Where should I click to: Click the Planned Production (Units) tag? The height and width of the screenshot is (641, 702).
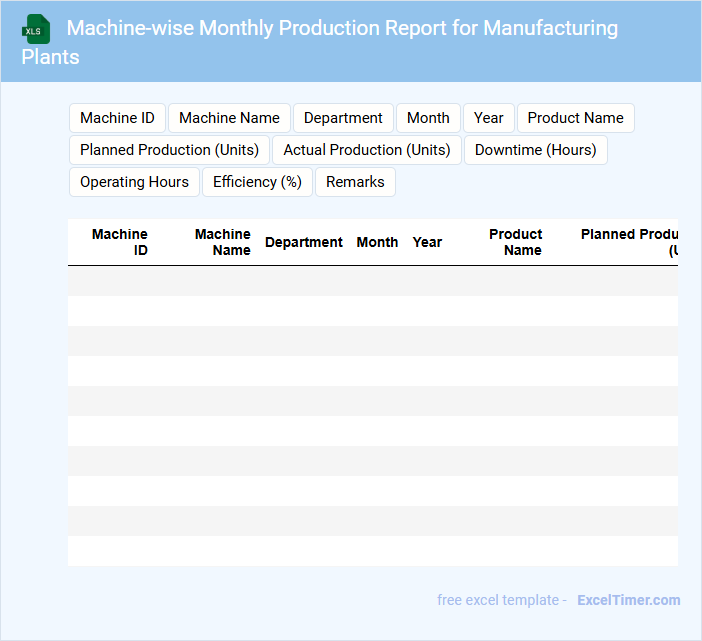169,150
